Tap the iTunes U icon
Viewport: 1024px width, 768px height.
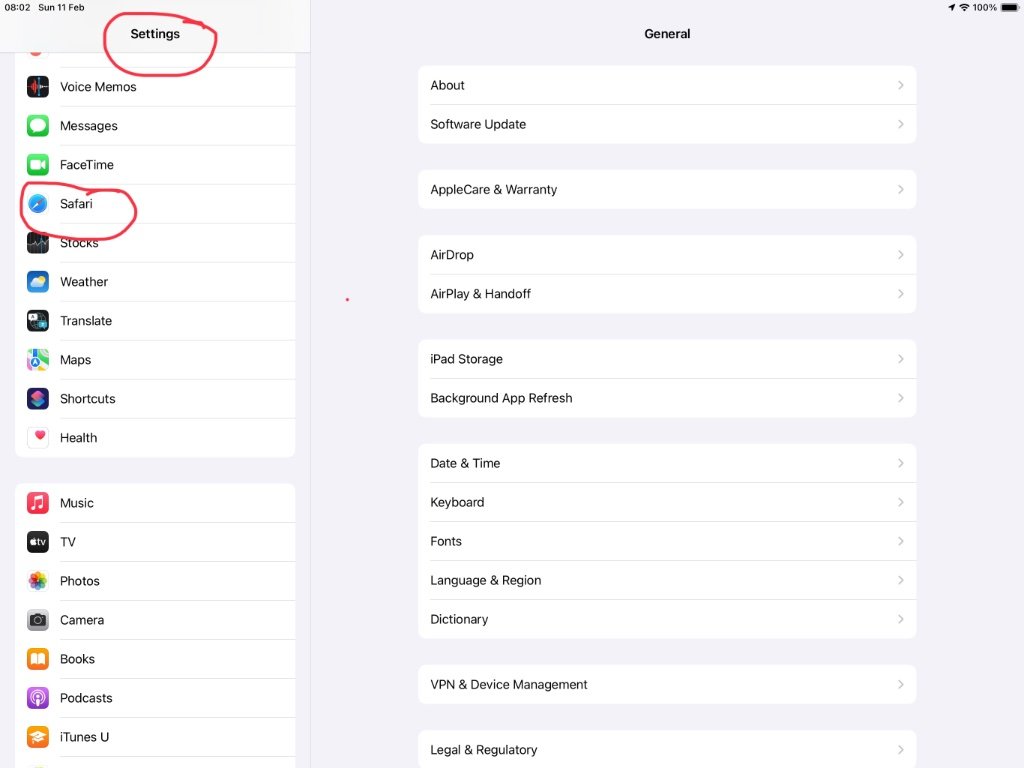(38, 737)
